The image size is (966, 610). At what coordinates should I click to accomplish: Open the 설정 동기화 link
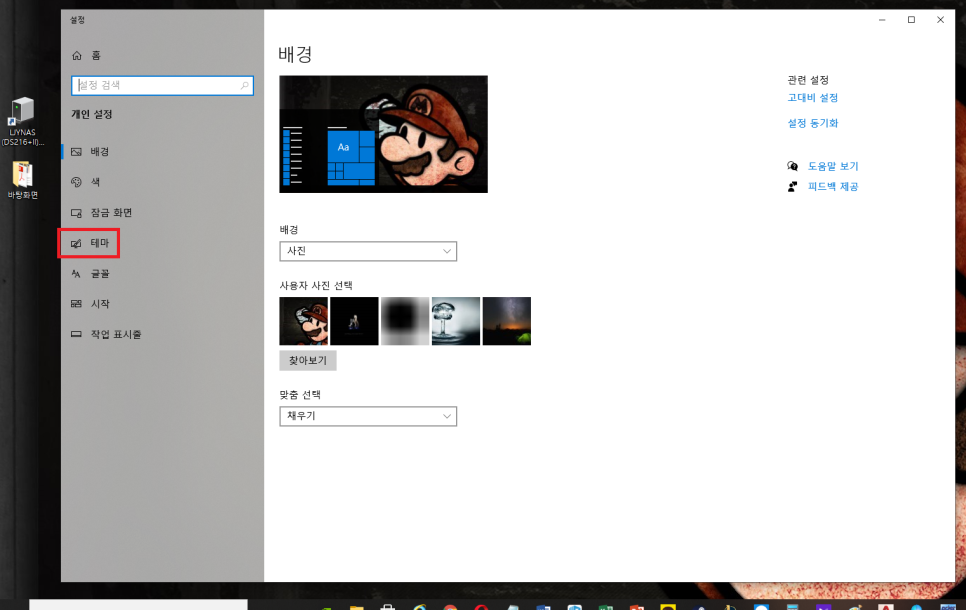point(813,123)
